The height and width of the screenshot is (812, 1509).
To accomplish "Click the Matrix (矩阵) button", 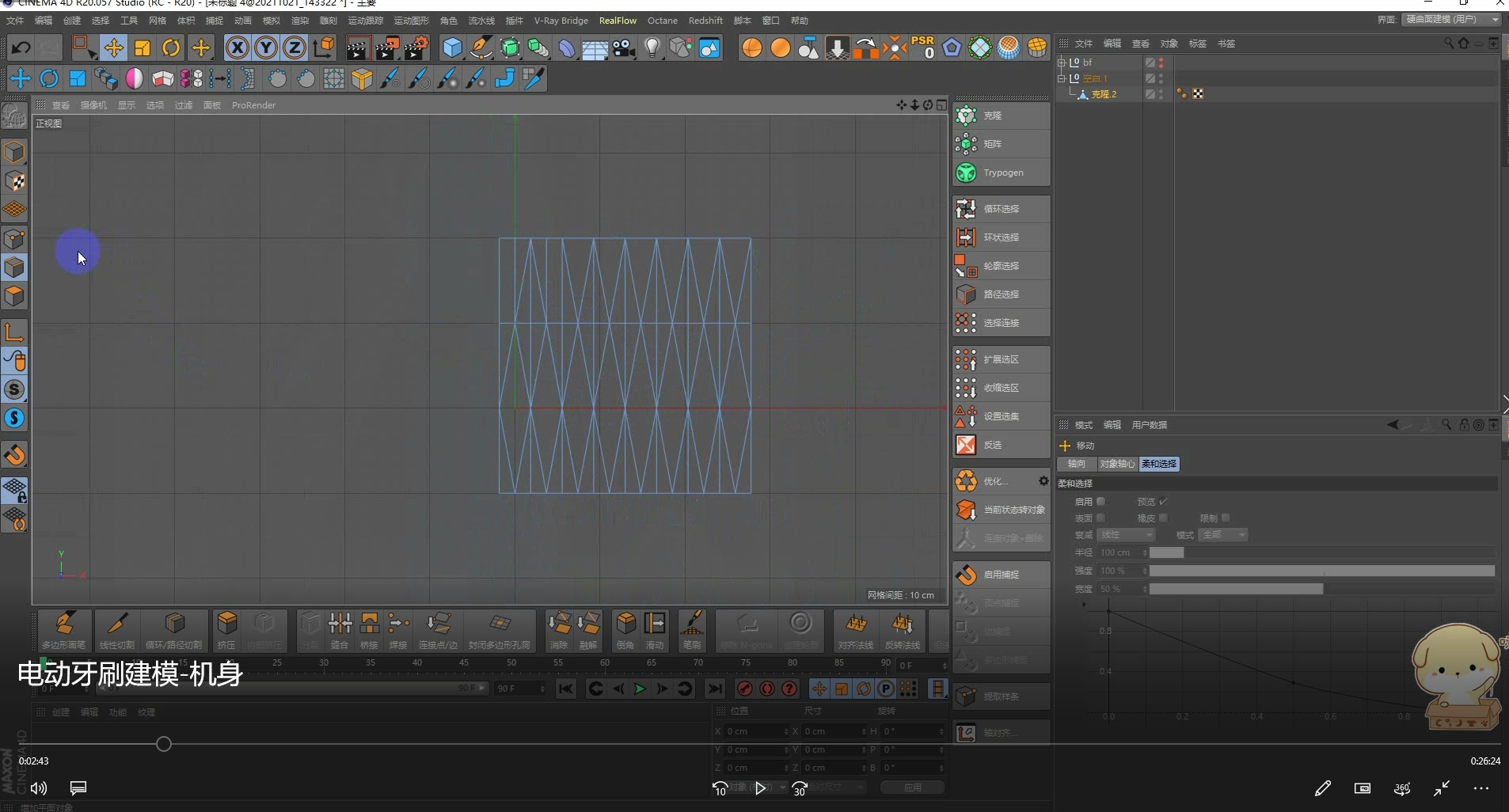I will [1002, 144].
